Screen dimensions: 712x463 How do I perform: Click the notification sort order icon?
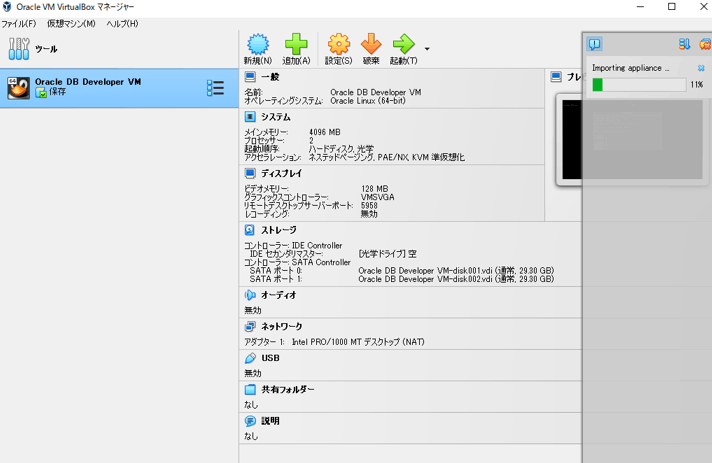[684, 44]
